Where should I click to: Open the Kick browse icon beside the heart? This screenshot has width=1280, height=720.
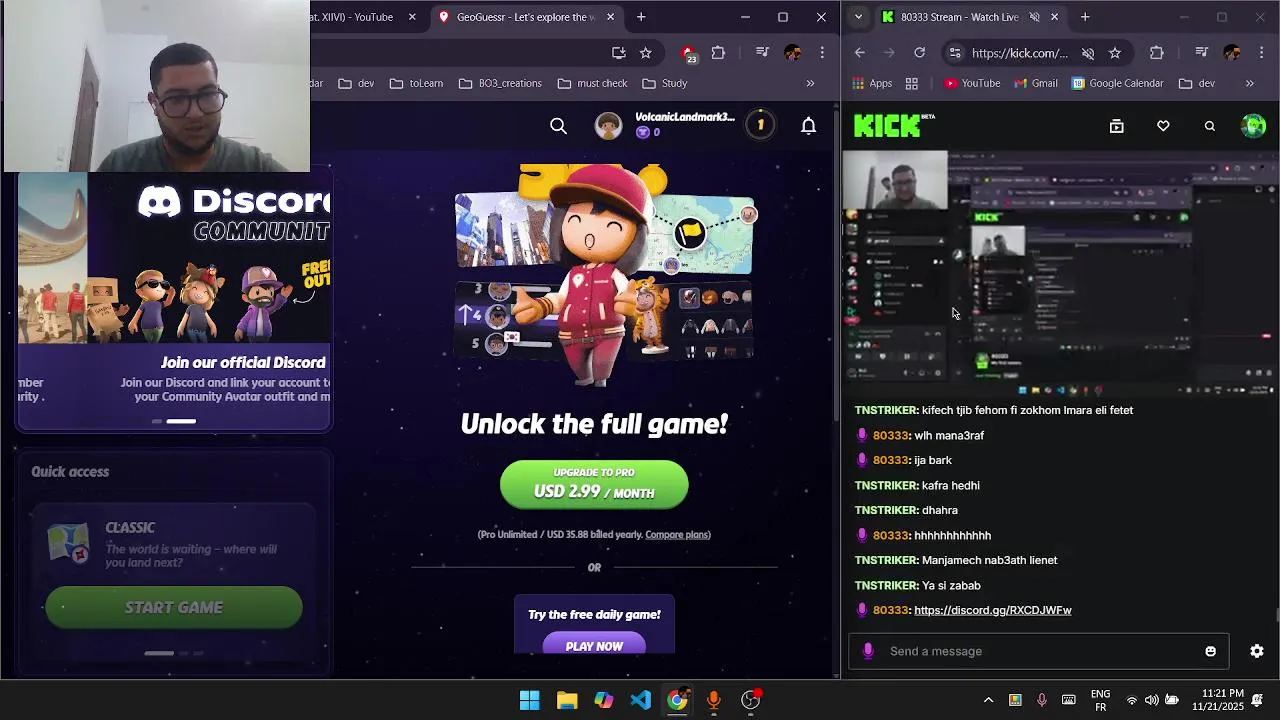point(1117,126)
